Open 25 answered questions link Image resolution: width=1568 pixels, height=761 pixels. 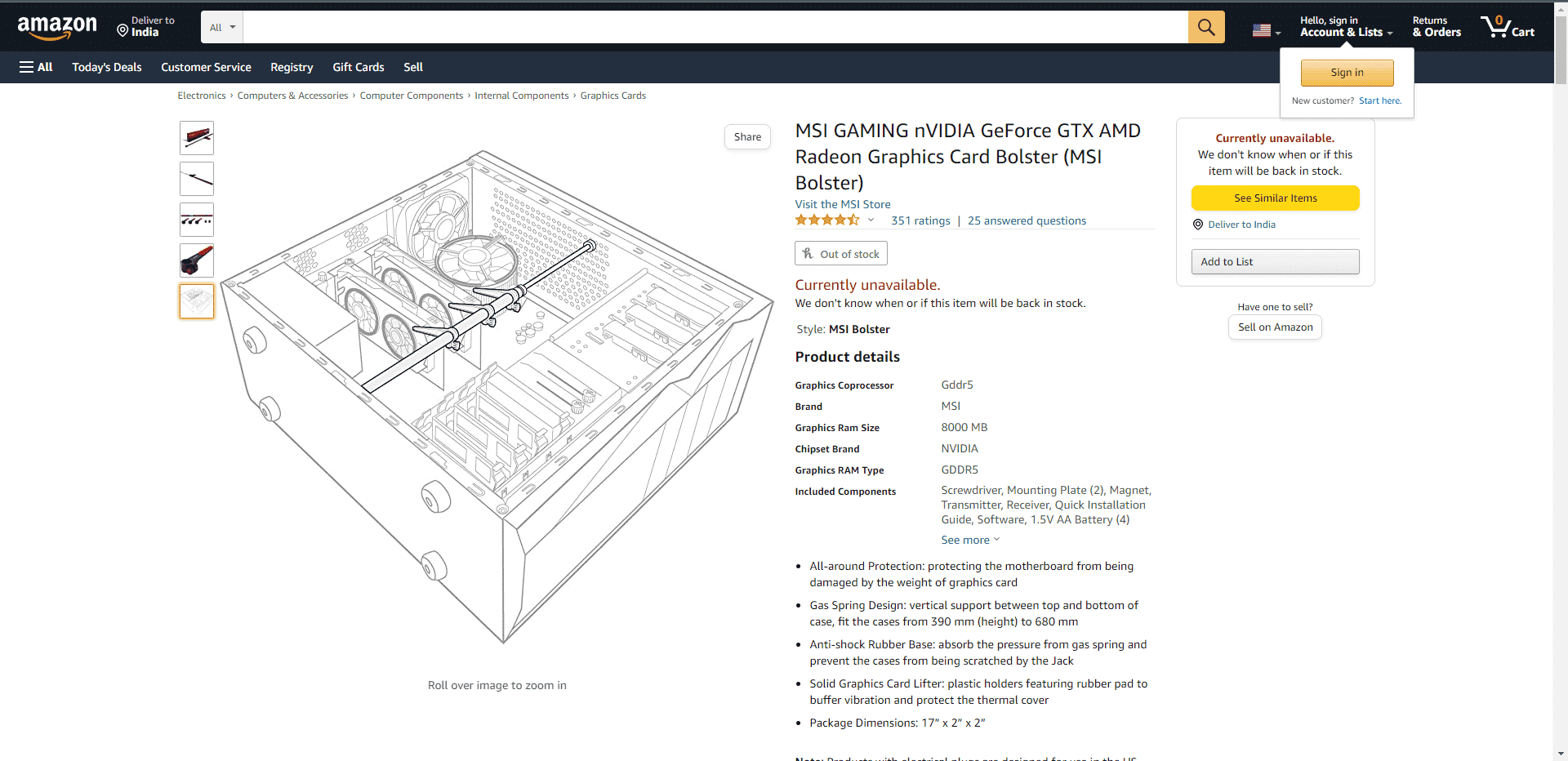pos(1027,220)
